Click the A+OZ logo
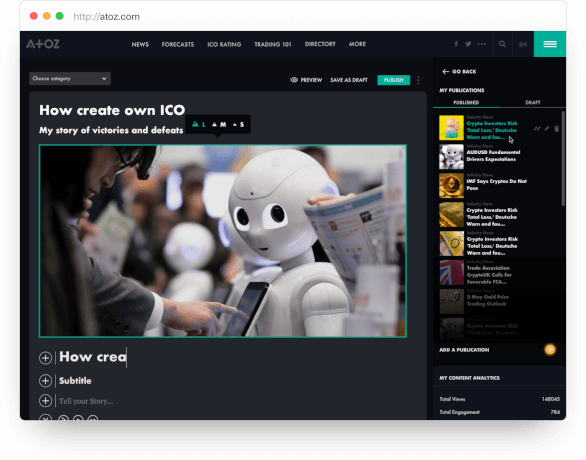This screenshot has height=460, width=586. (x=43, y=44)
